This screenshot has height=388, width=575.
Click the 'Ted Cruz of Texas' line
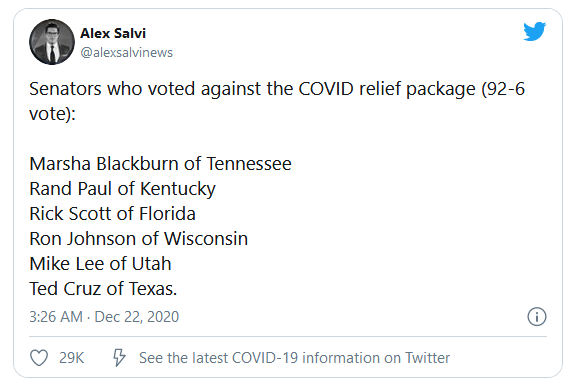tap(103, 289)
